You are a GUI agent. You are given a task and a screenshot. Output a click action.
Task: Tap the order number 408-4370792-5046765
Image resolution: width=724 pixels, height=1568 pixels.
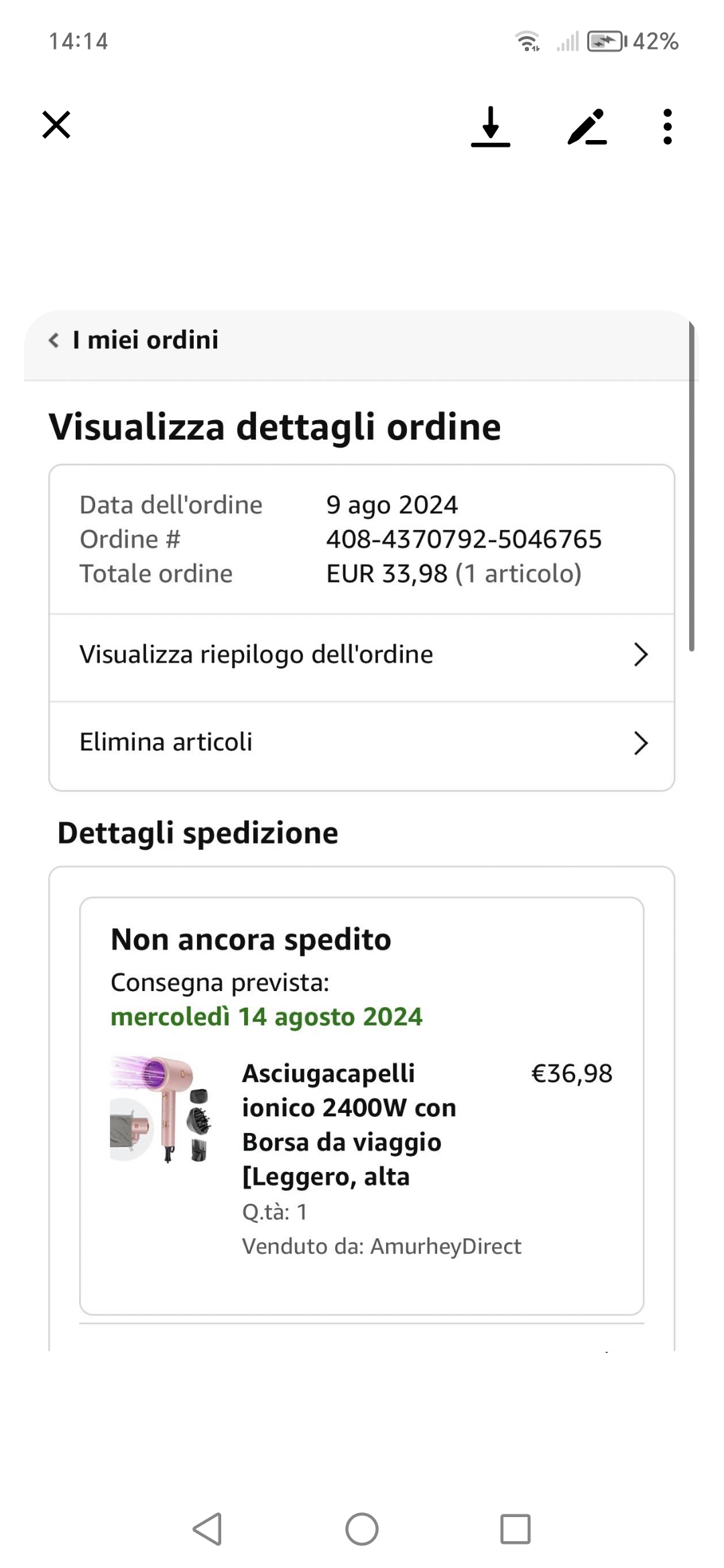[x=464, y=539]
